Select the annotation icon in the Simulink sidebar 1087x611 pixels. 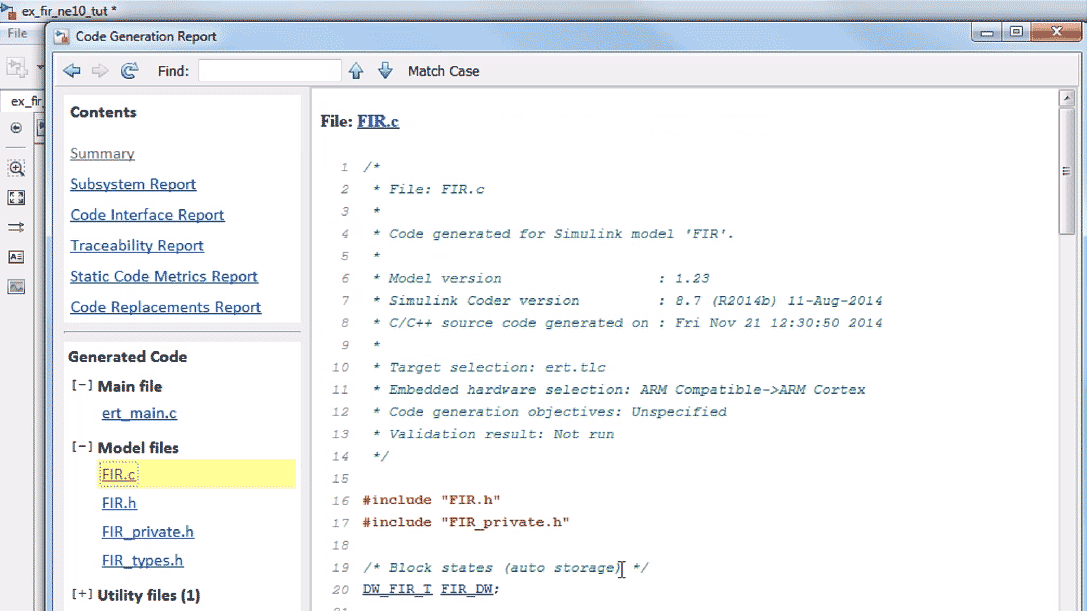coord(14,255)
